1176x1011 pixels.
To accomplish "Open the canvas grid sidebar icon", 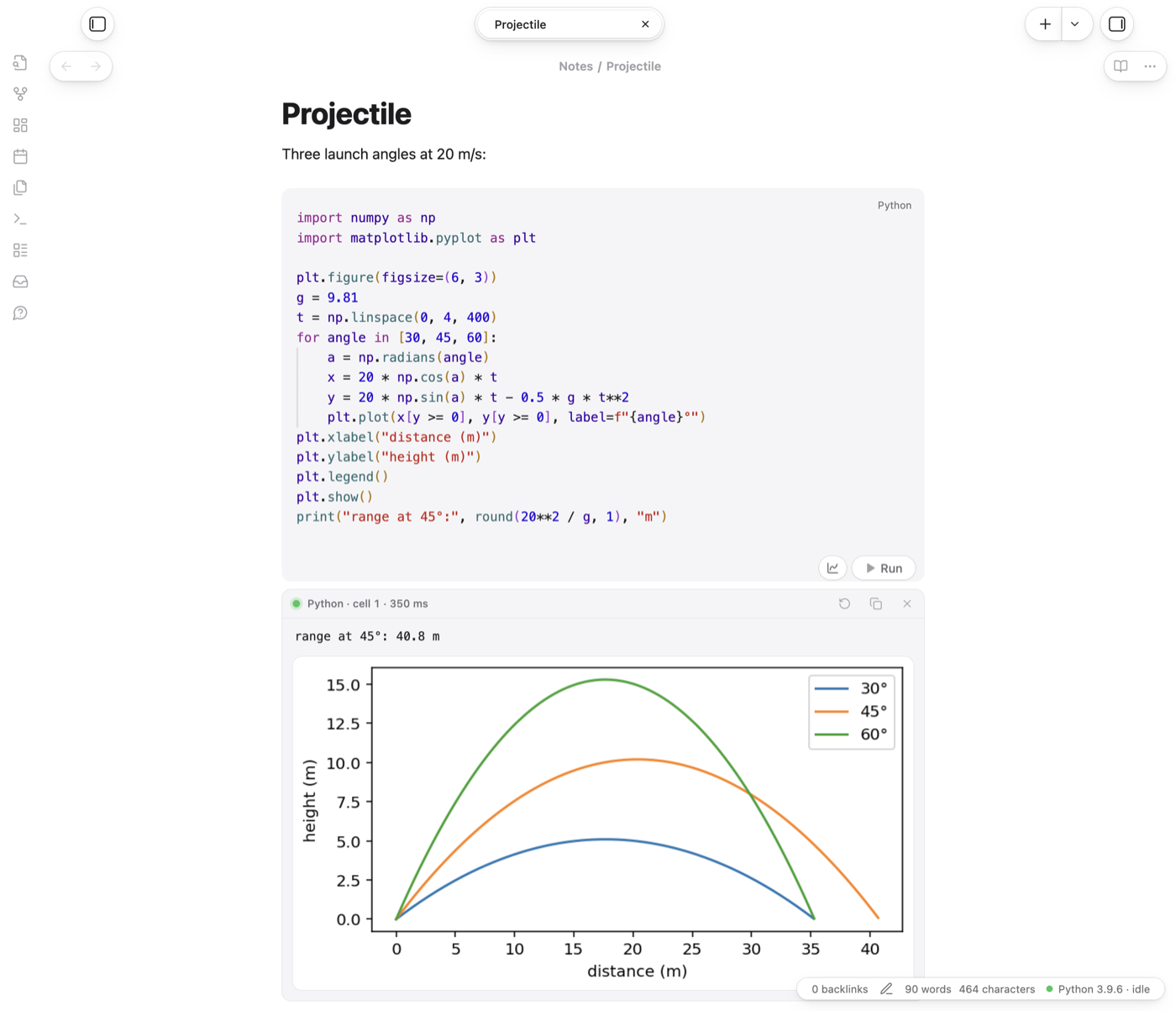I will coord(20,125).
